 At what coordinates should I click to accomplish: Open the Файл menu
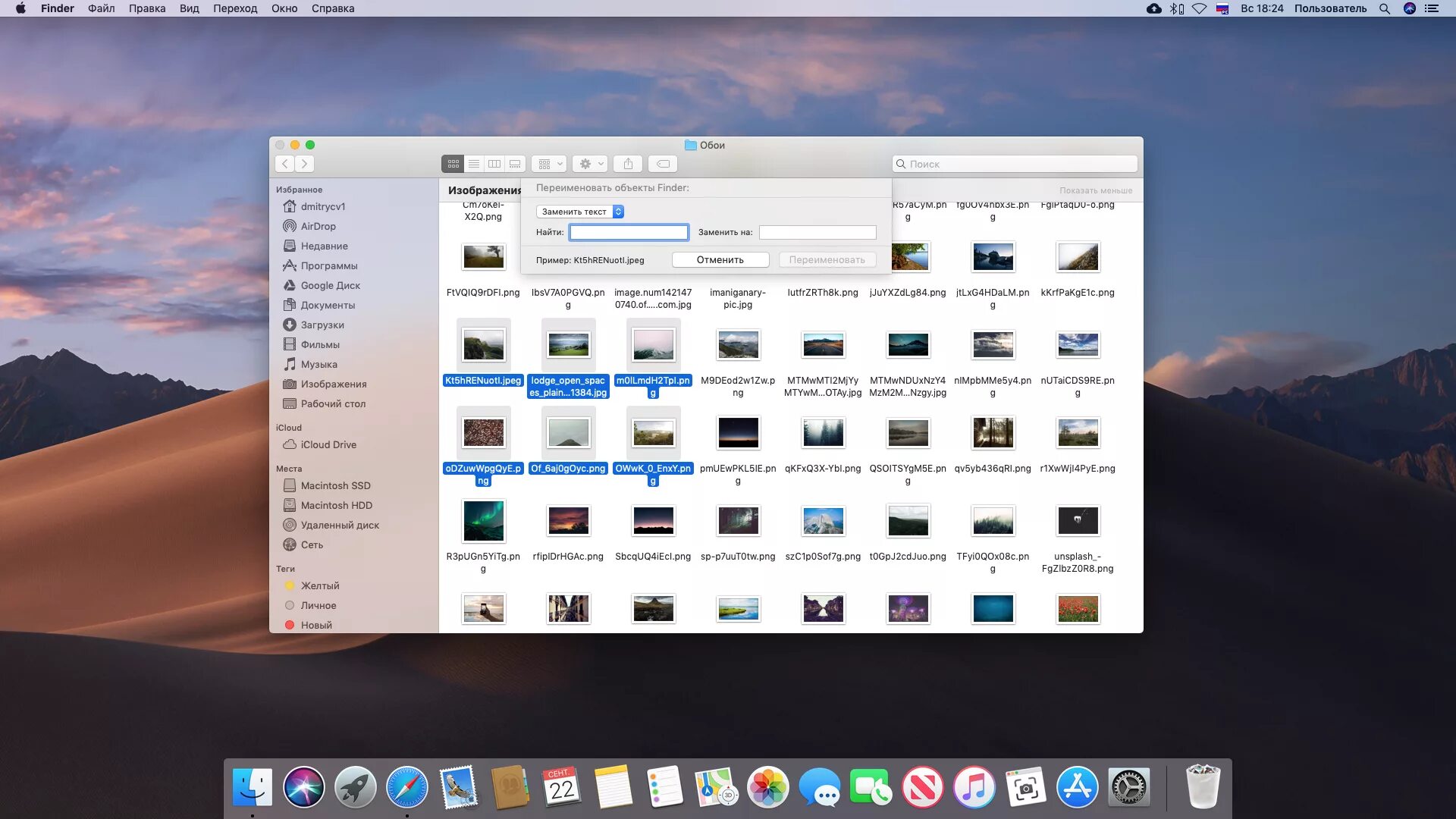[x=101, y=8]
